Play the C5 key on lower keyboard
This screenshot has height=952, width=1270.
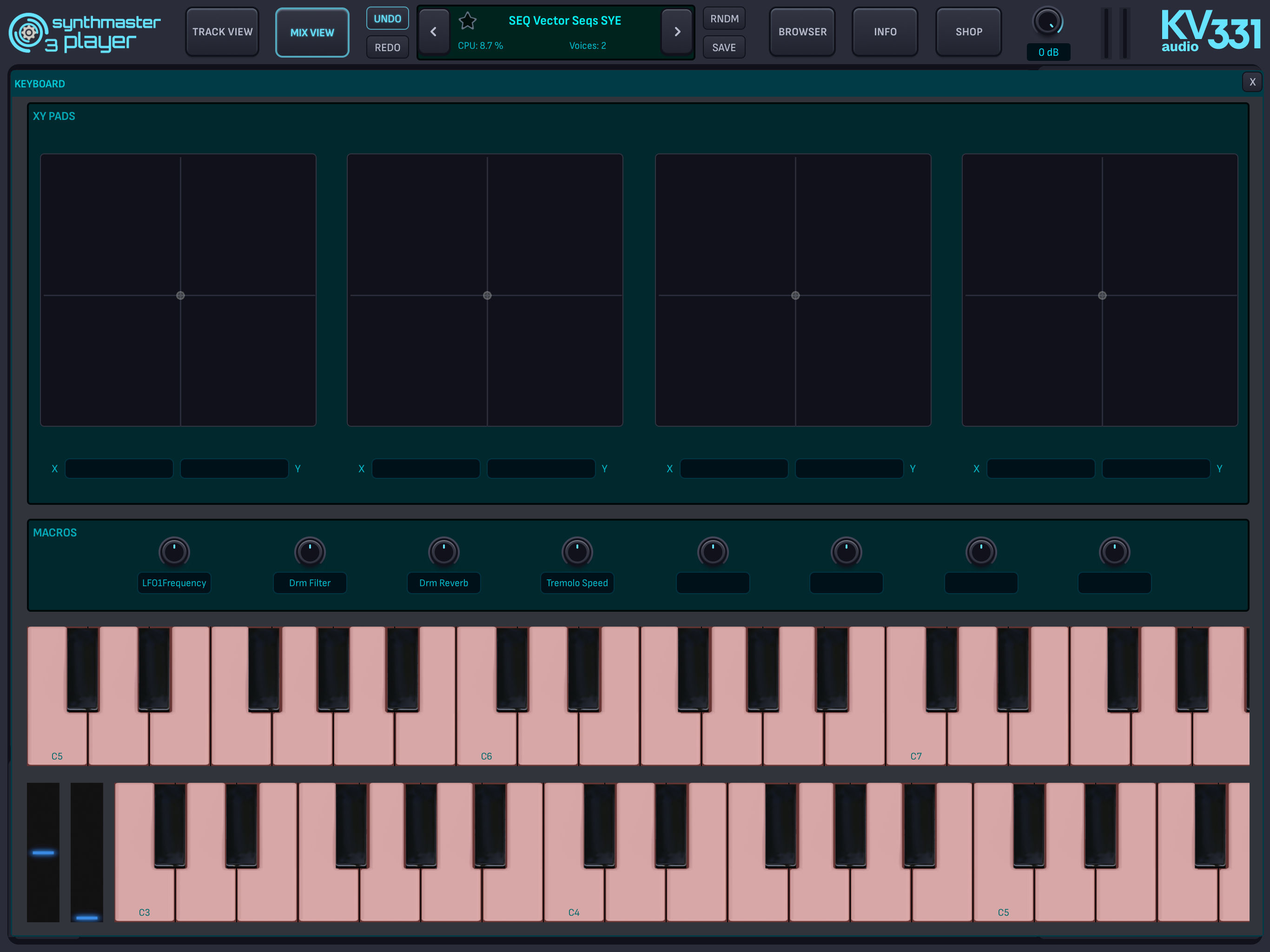(1003, 894)
